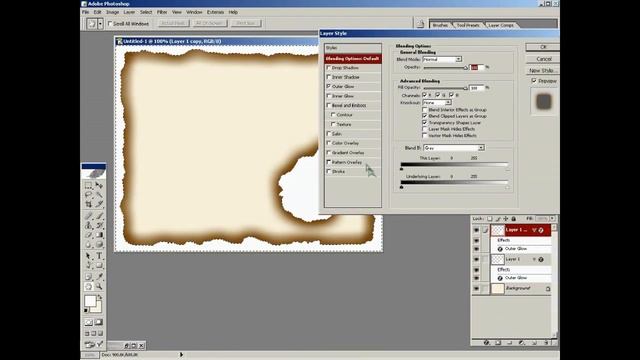
Task: Select the Background layer thumbnail
Action: tap(498, 289)
